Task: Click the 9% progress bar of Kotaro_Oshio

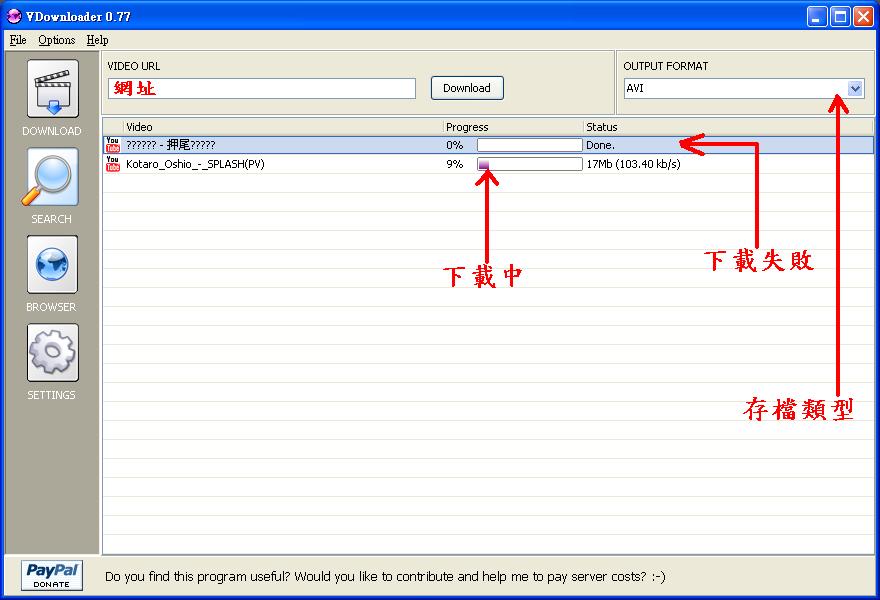Action: [529, 164]
